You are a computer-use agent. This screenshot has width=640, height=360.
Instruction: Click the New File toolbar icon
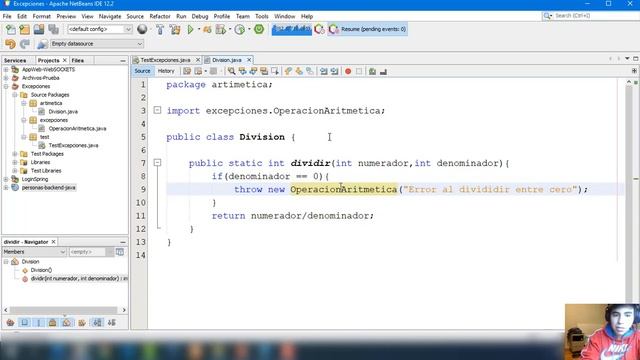[x=11, y=29]
